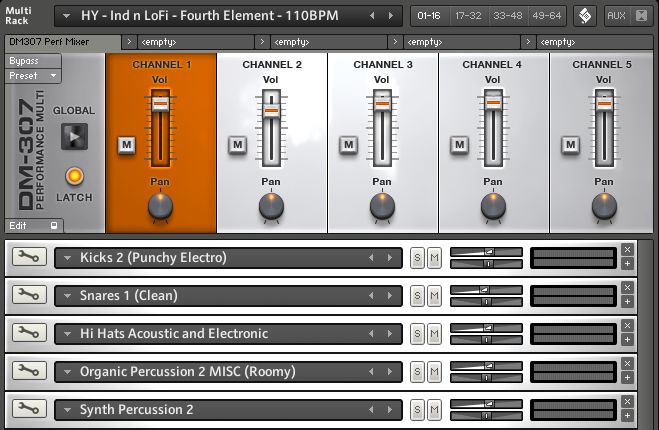The height and width of the screenshot is (430, 659).
Task: Click the Channel 5 Pan knob
Action: 604,206
